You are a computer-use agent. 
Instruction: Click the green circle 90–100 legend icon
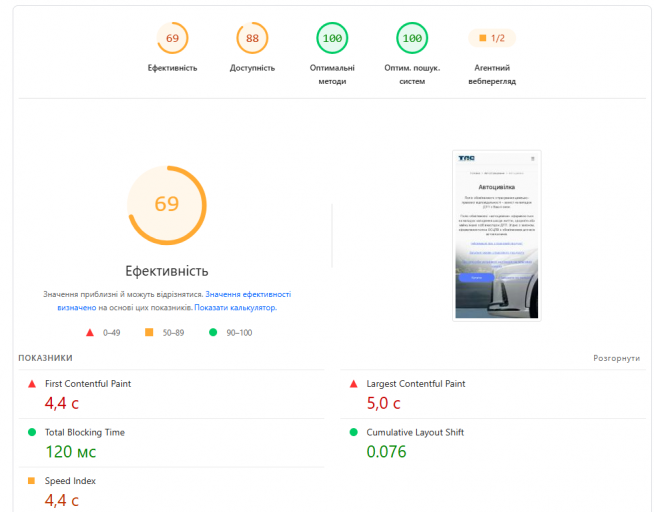(213, 332)
